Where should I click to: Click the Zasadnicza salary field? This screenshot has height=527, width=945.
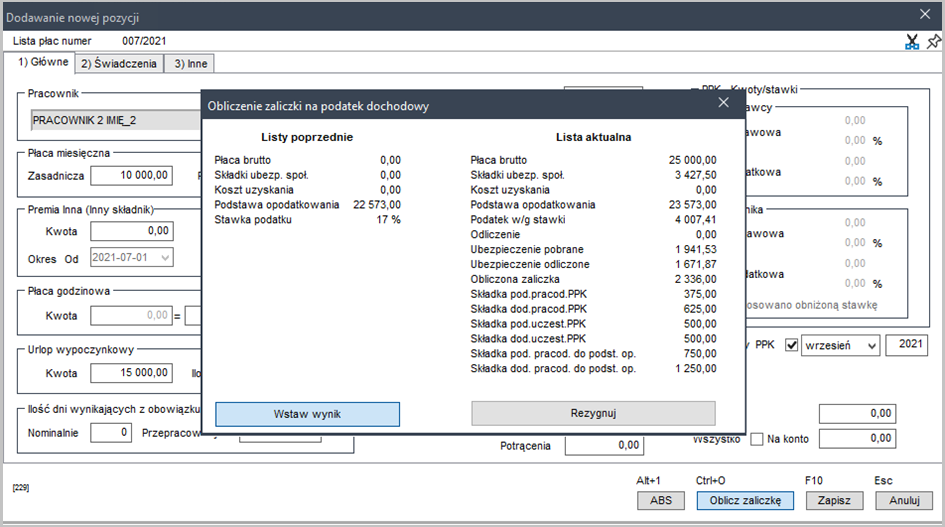[x=131, y=175]
